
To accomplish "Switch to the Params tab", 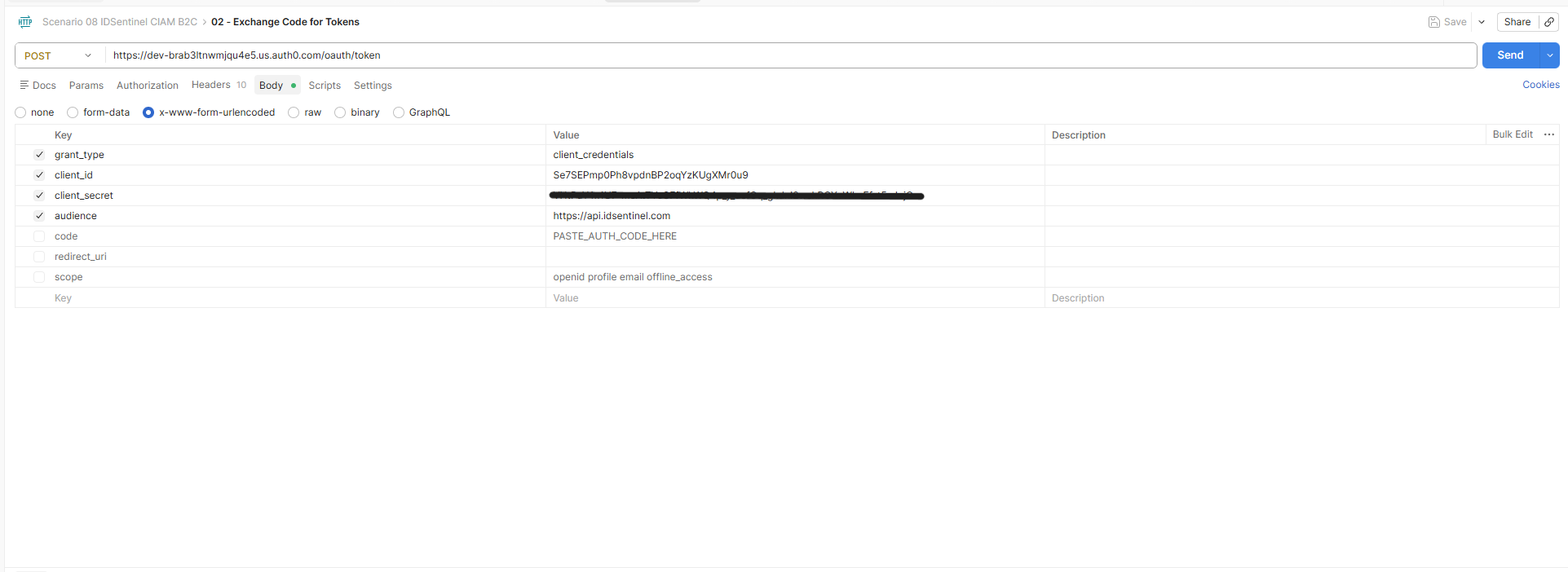I will [86, 86].
